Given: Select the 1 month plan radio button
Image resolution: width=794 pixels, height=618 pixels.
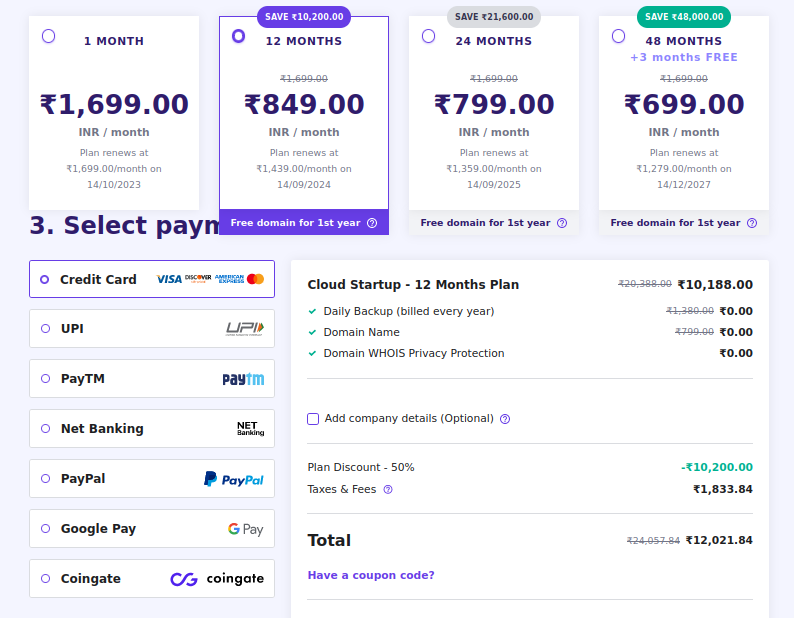Looking at the screenshot, I should (x=49, y=36).
